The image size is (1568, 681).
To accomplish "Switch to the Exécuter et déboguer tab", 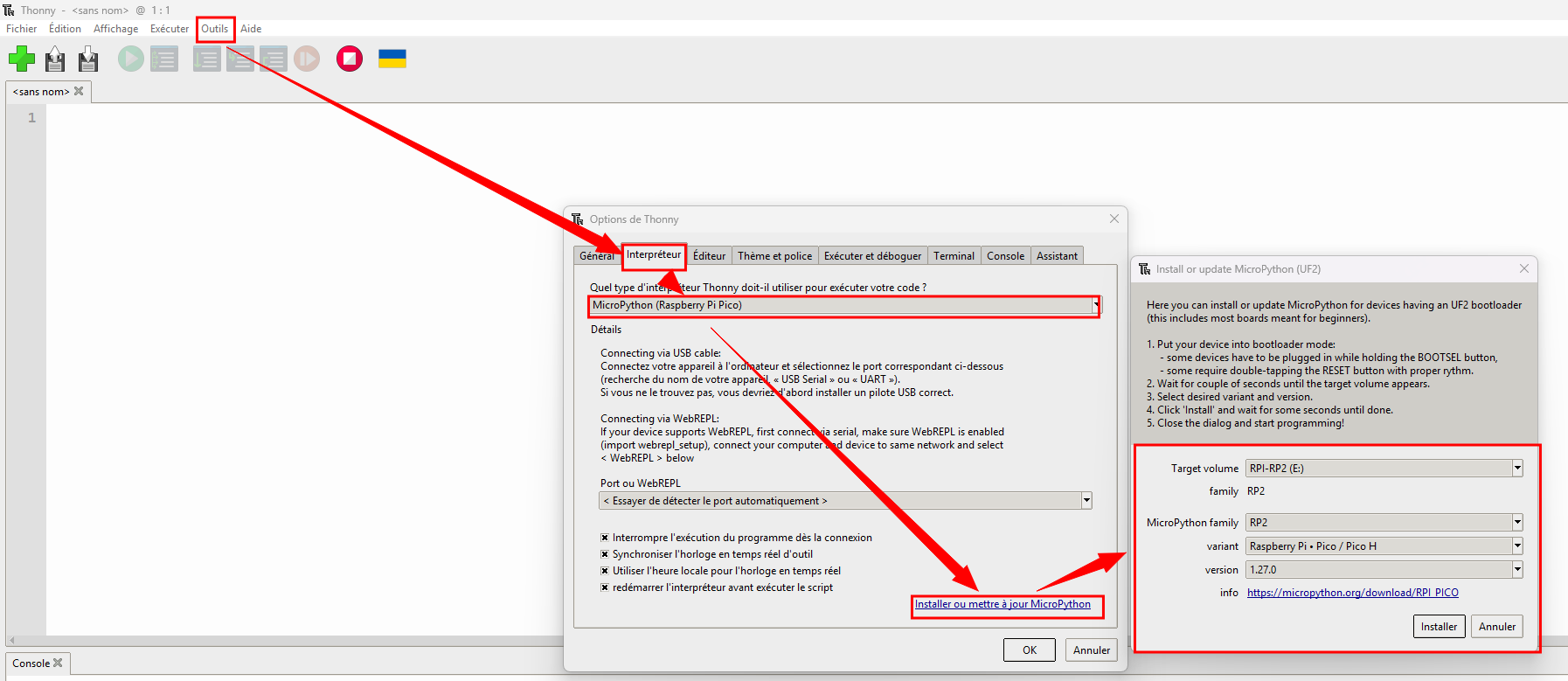I will click(872, 256).
